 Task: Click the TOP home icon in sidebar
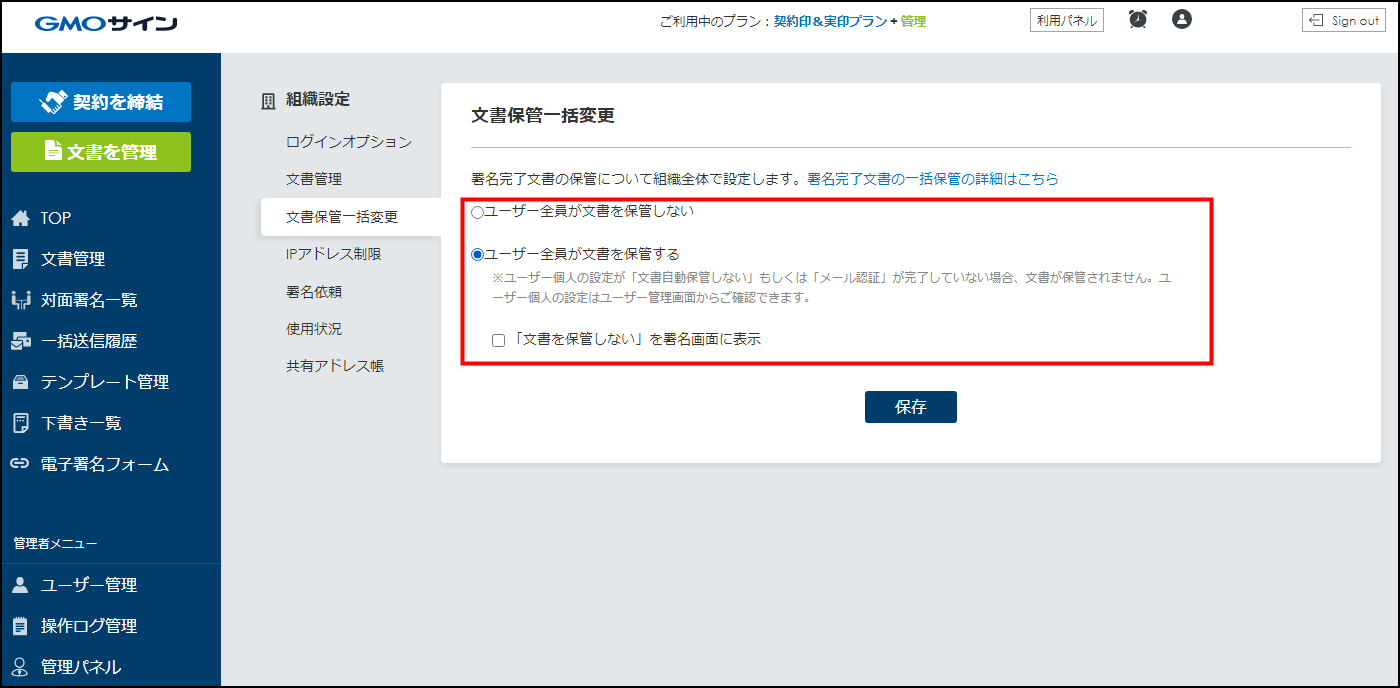point(20,218)
